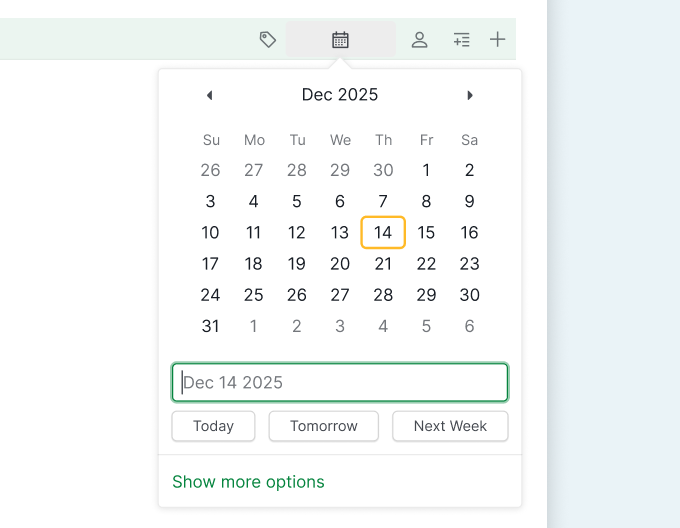680x528 pixels.
Task: Click the person assignee icon
Action: click(420, 40)
